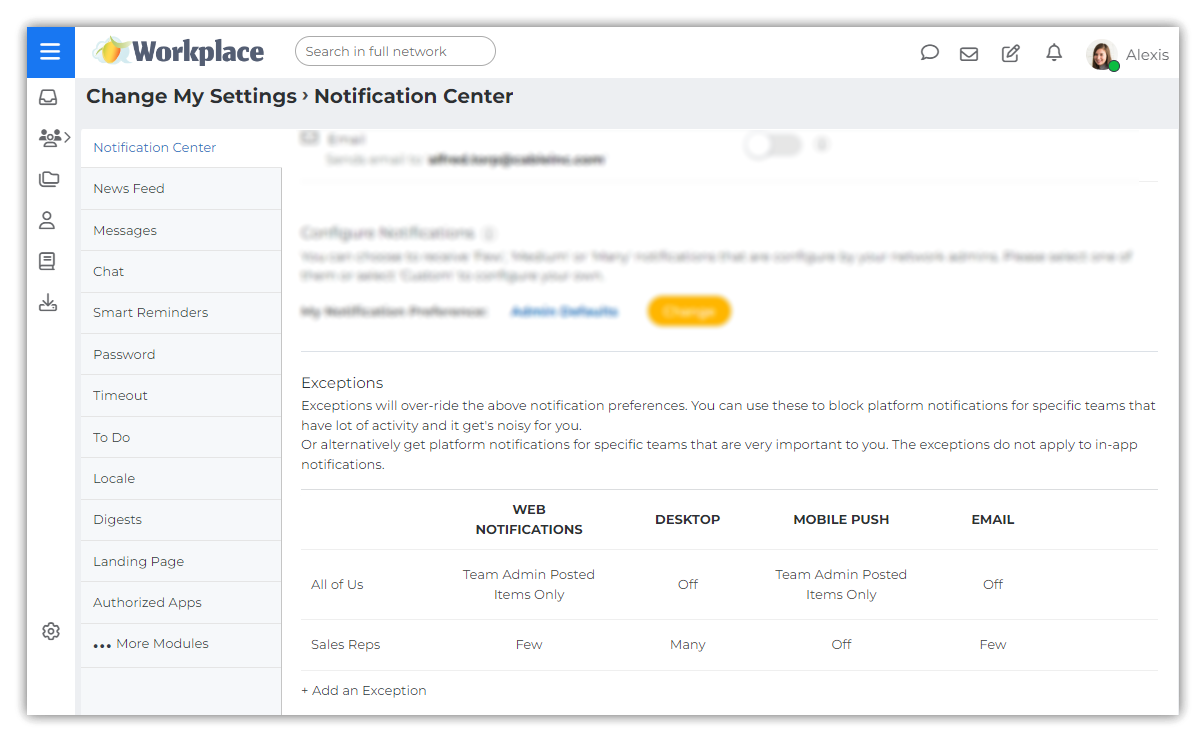Click the Admin Defaults preference link
1204x738 pixels.
[564, 312]
